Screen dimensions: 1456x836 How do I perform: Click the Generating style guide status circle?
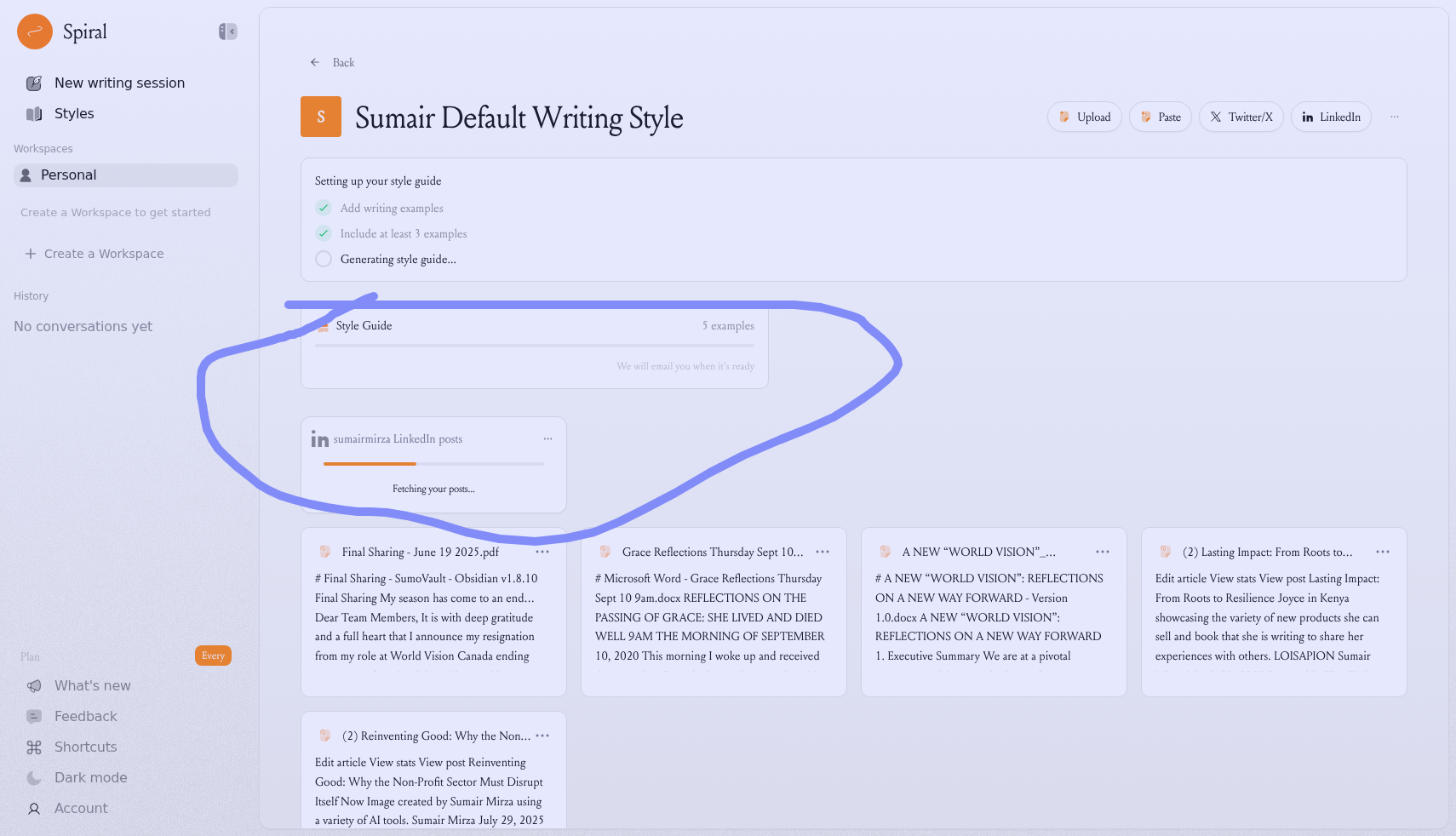(x=324, y=259)
